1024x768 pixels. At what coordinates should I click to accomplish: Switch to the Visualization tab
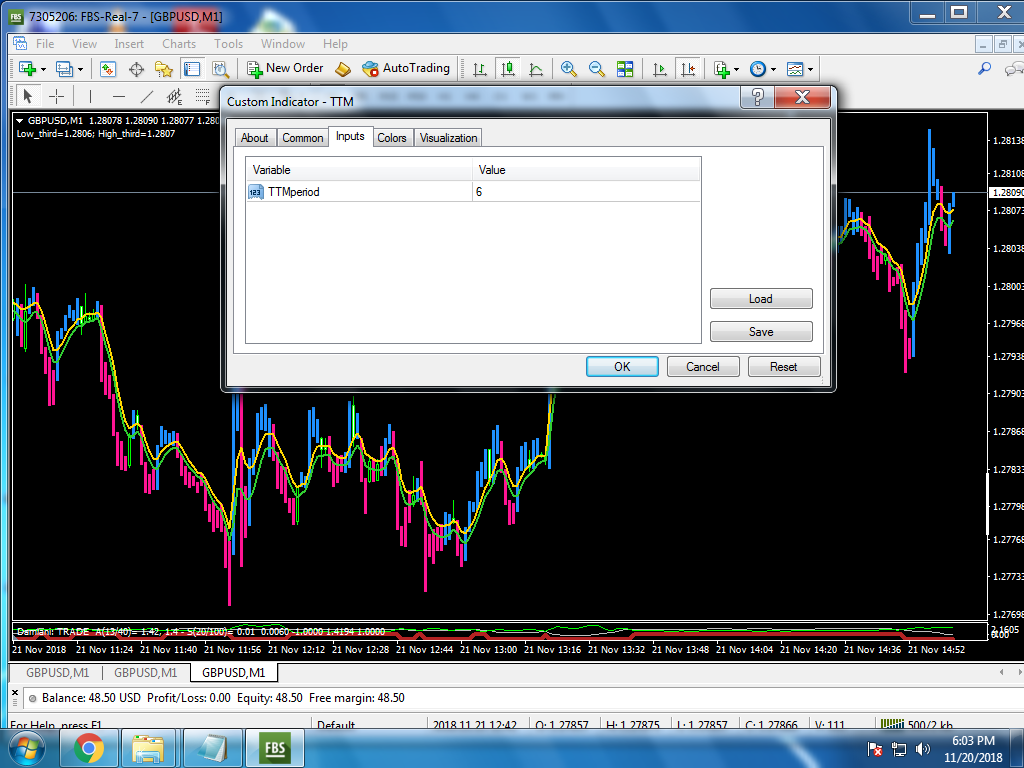click(x=449, y=138)
